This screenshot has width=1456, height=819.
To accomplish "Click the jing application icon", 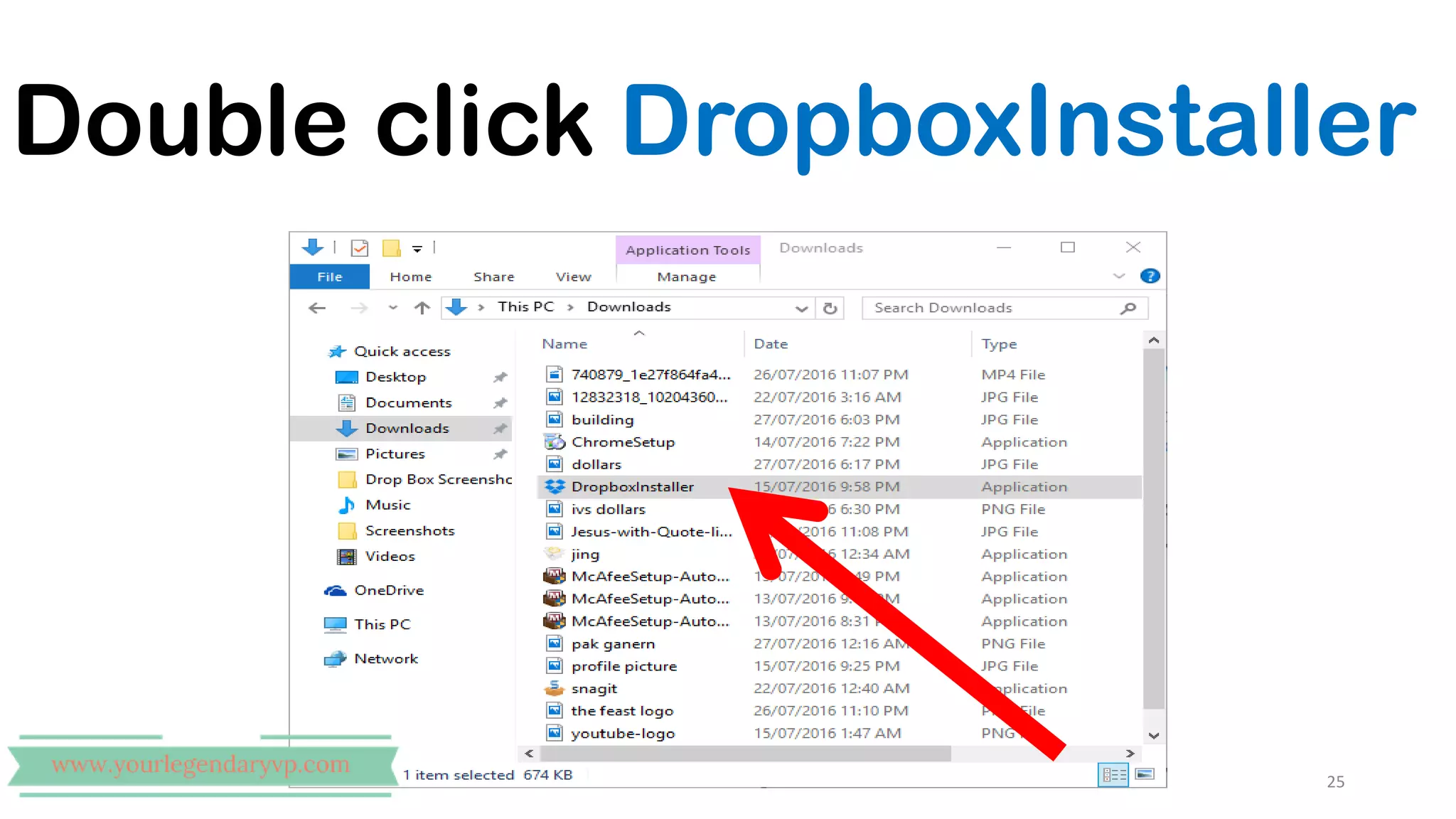I will (555, 554).
